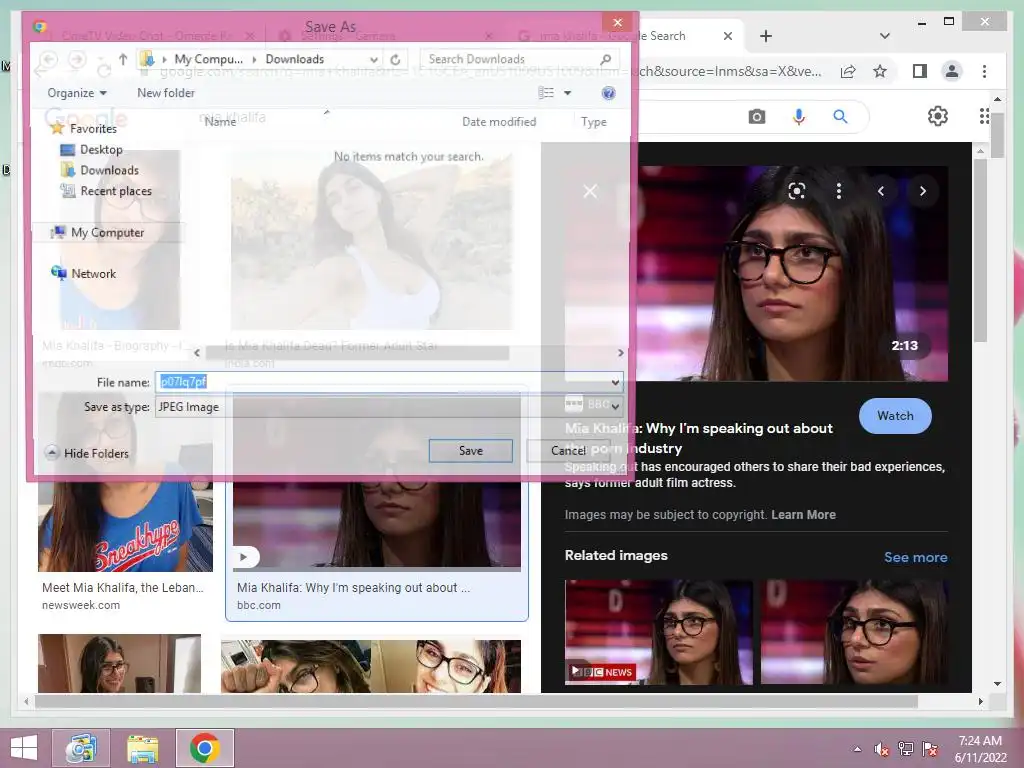Click the Action Center flag tray icon
Image resolution: width=1024 pixels, height=768 pixels.
(x=930, y=749)
